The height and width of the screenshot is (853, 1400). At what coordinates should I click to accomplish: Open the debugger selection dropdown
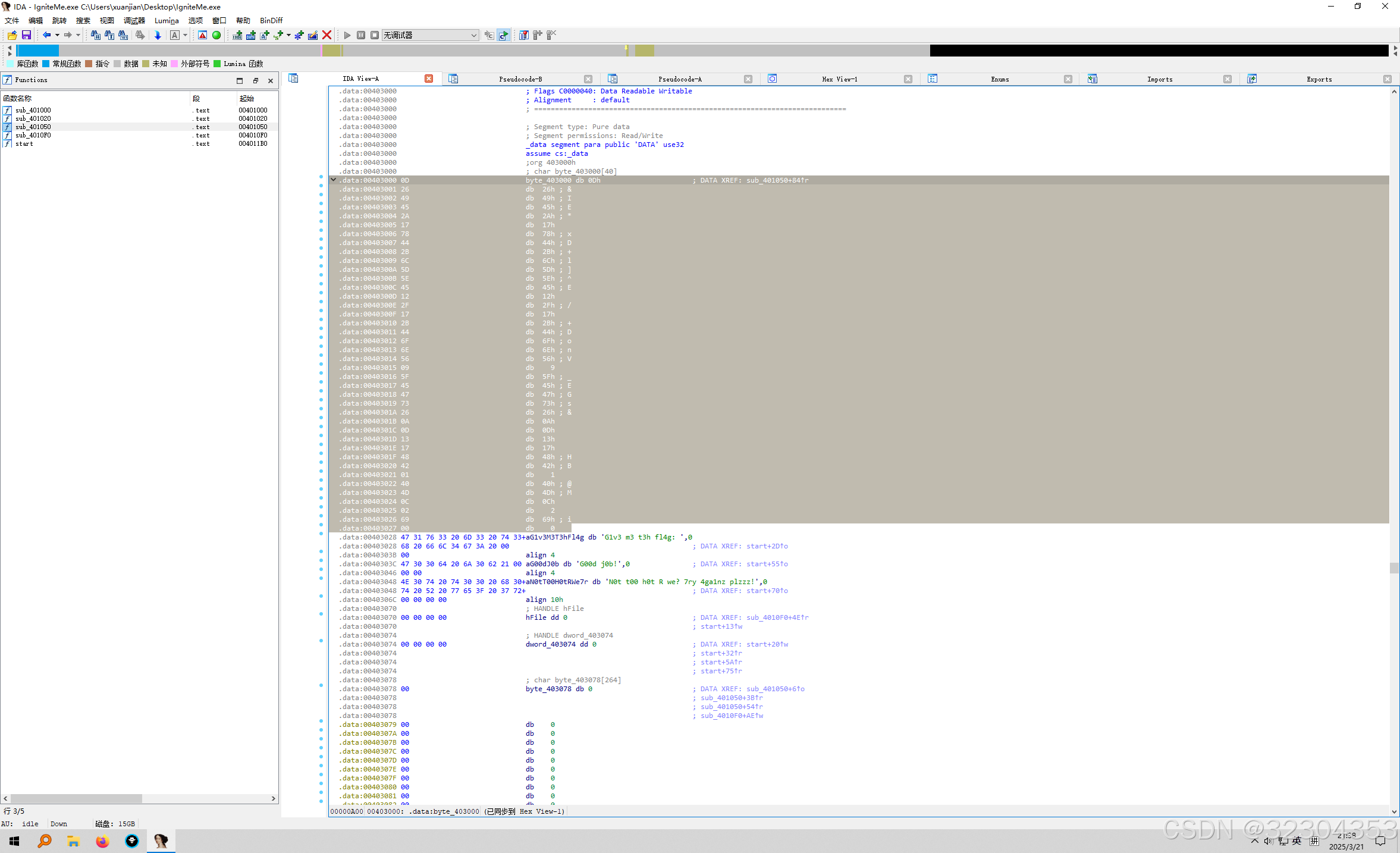pyautogui.click(x=473, y=35)
